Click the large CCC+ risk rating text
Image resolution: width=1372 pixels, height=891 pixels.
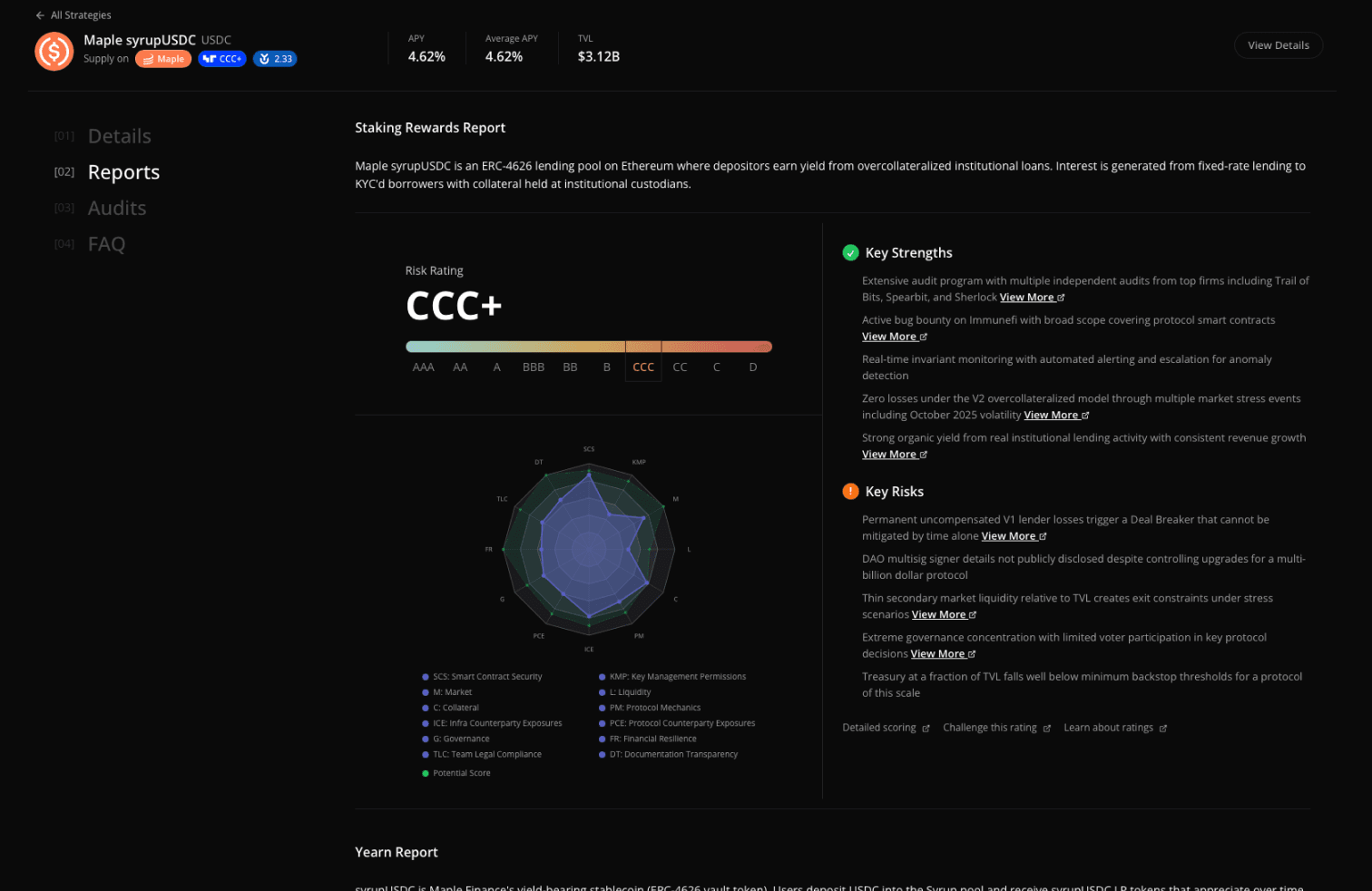coord(454,306)
